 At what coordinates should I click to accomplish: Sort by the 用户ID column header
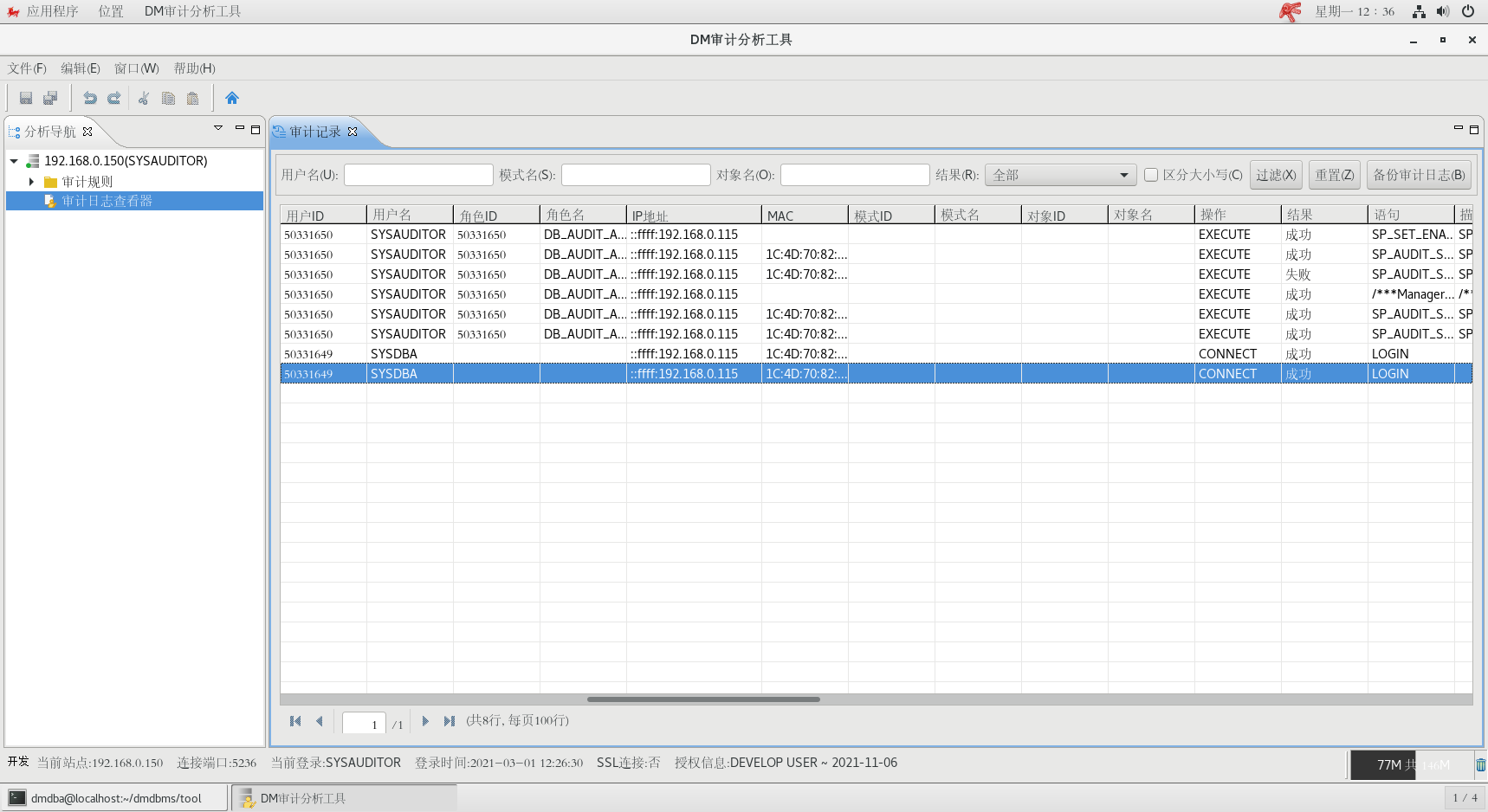[323, 215]
